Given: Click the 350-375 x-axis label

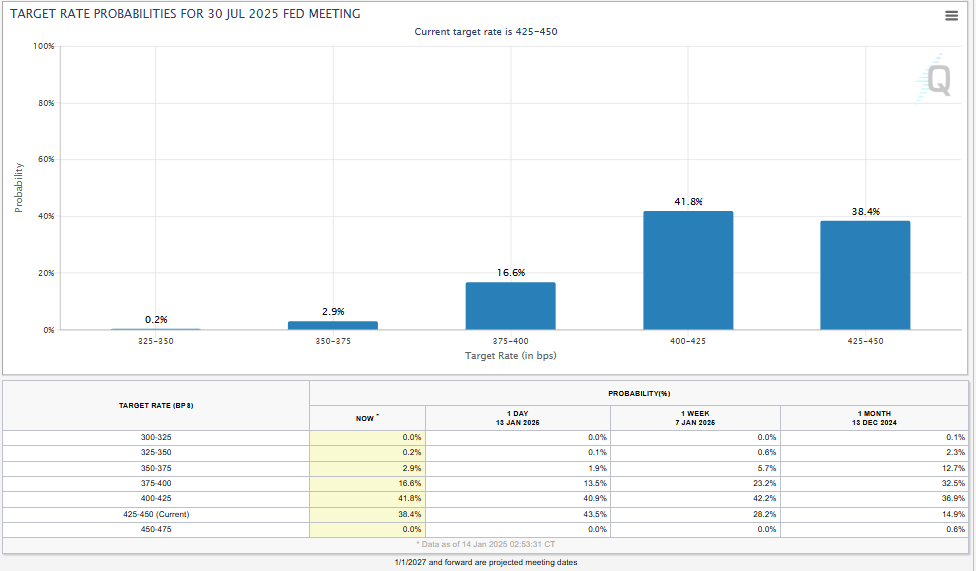Looking at the screenshot, I should coord(333,341).
